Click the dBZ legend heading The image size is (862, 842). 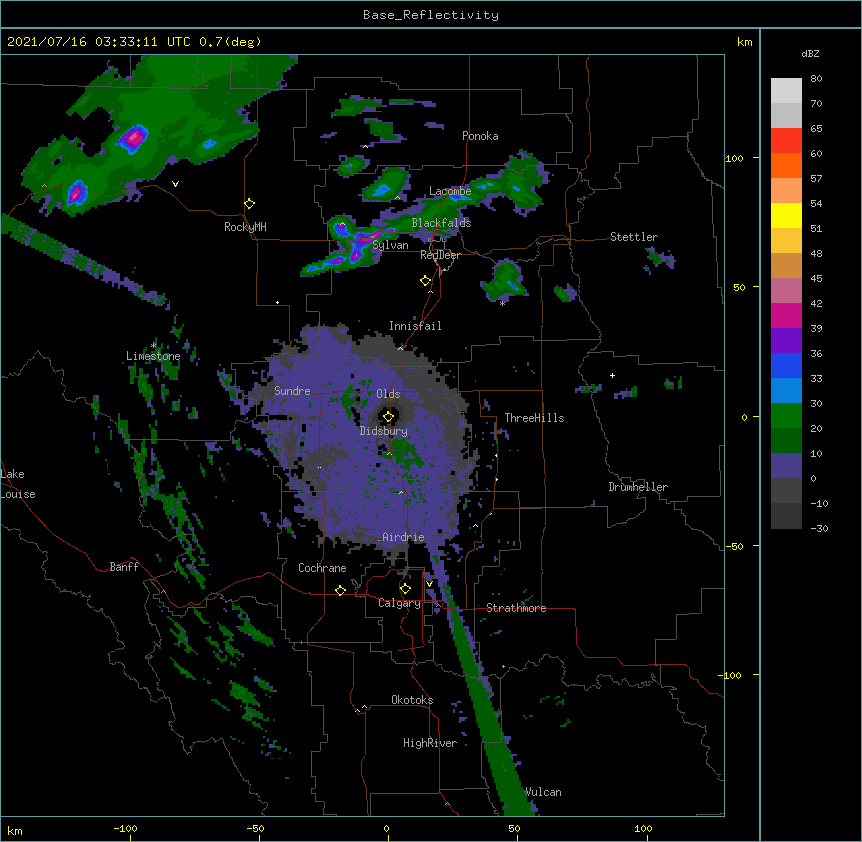(x=810, y=53)
